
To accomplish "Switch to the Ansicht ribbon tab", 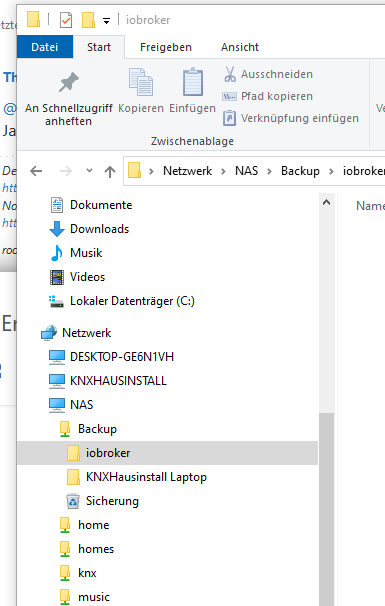I will (240, 47).
